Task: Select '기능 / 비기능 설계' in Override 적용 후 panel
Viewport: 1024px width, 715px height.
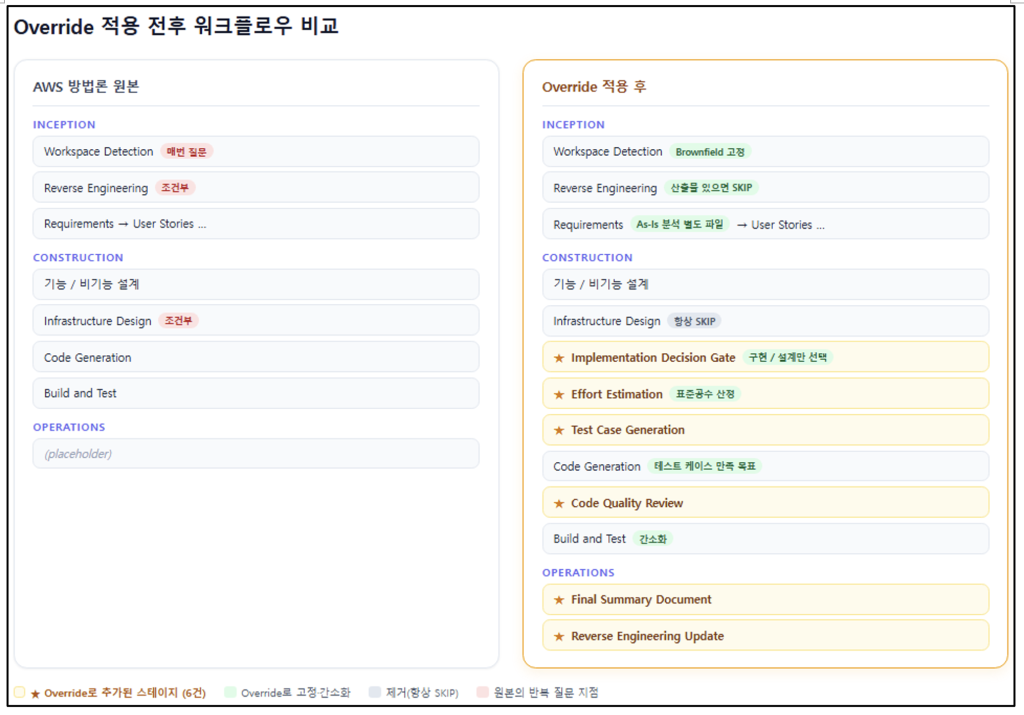Action: [765, 284]
